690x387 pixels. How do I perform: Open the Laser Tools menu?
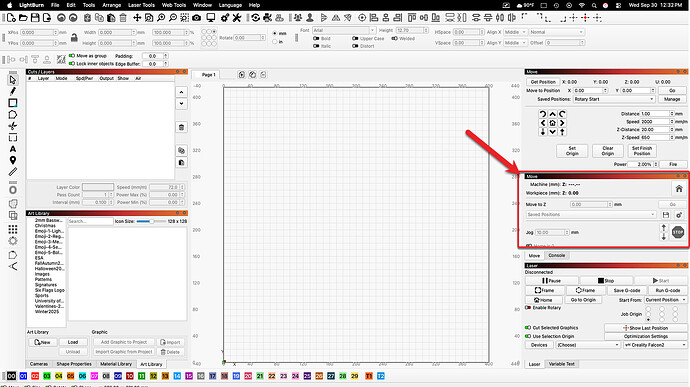click(141, 5)
